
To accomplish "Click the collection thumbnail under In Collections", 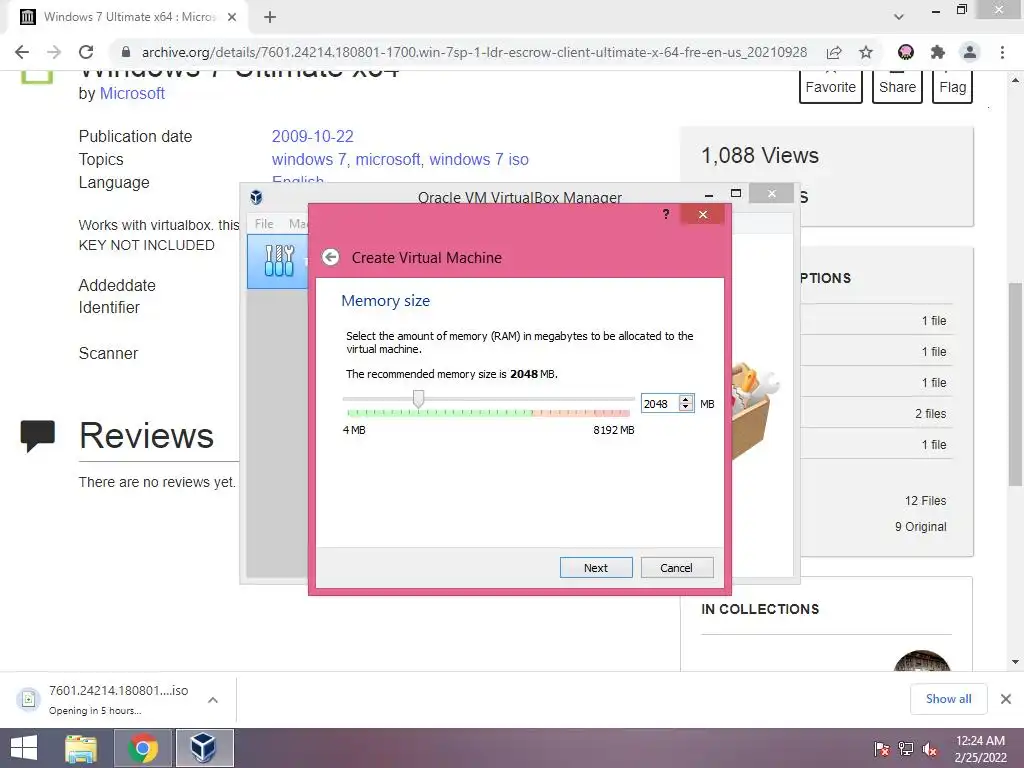I will [922, 661].
